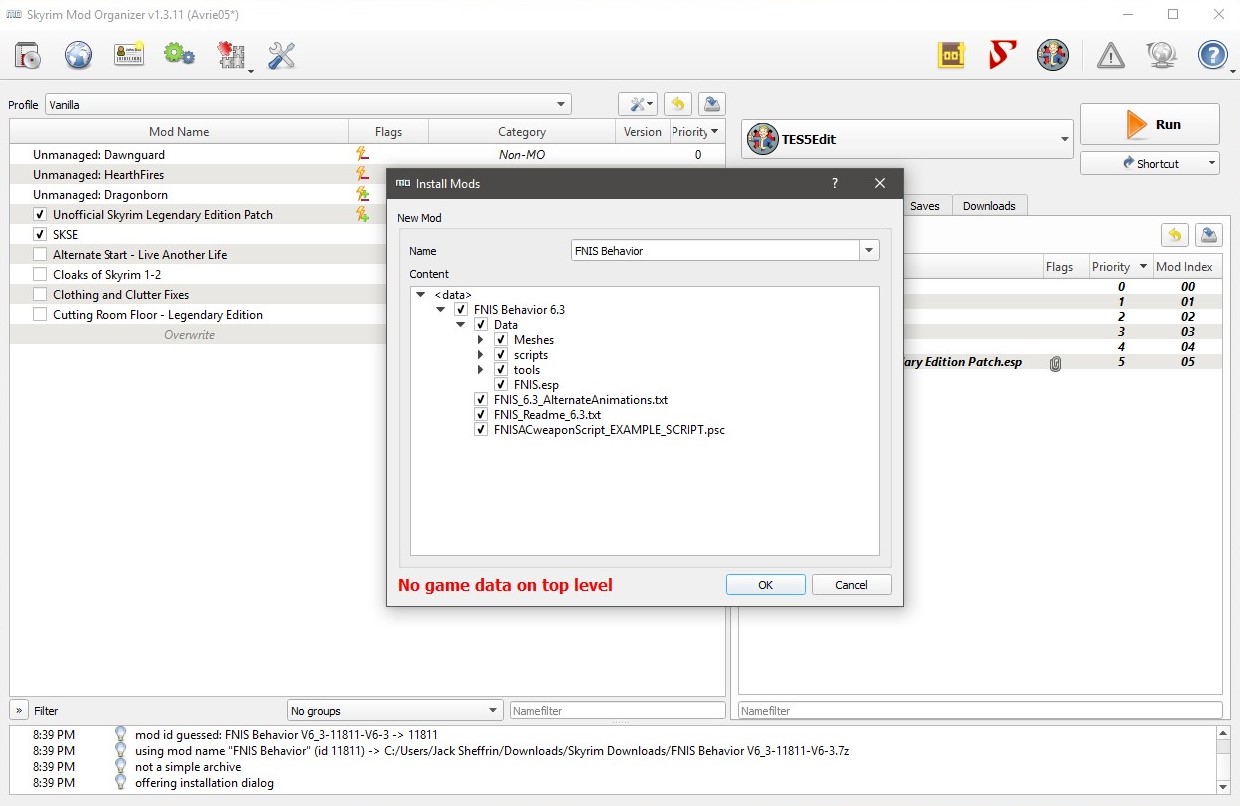Sort by Mod Index column header
Viewport: 1240px width, 806px height.
point(1184,267)
